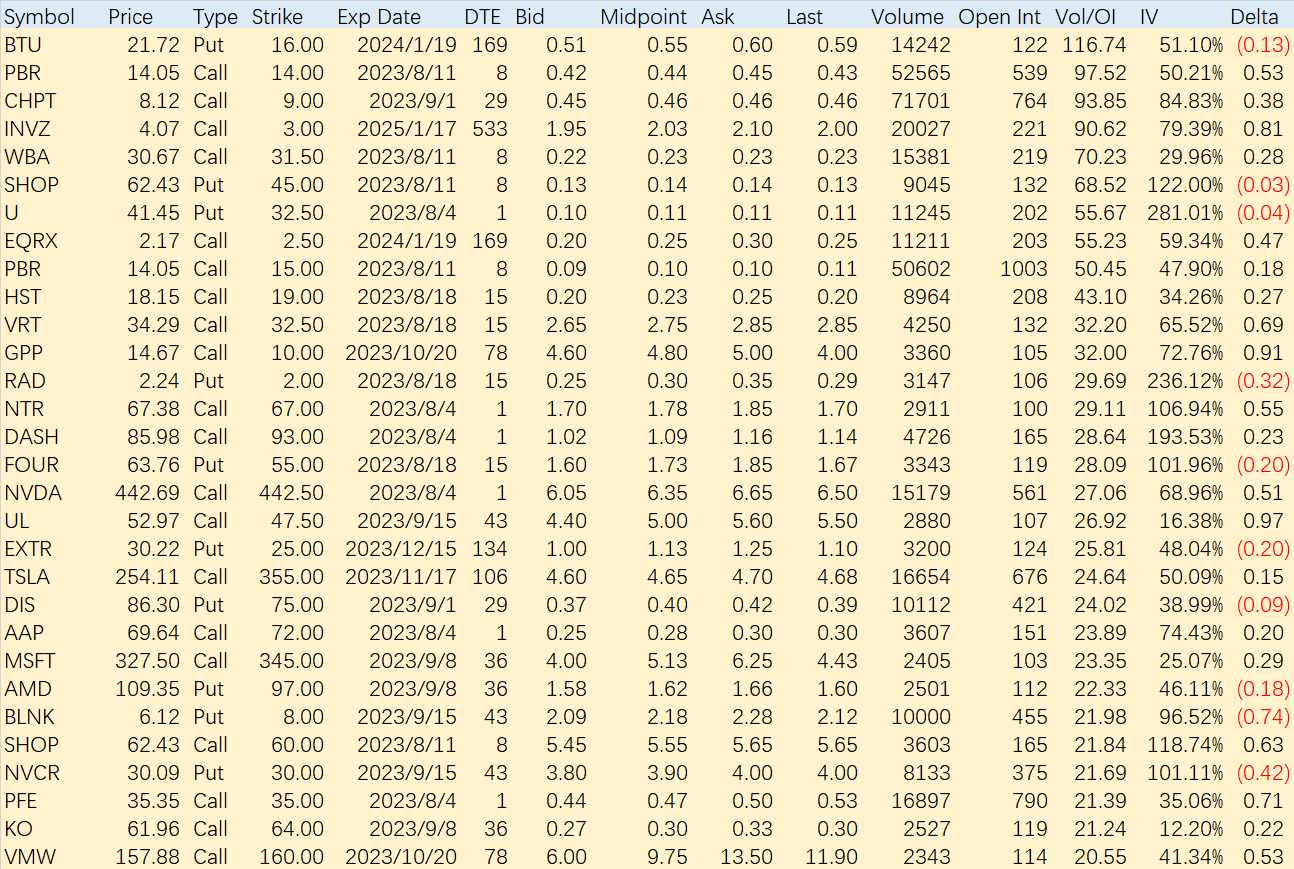Select the ask 5.60 in the UL row
The height and width of the screenshot is (869, 1294).
(752, 521)
